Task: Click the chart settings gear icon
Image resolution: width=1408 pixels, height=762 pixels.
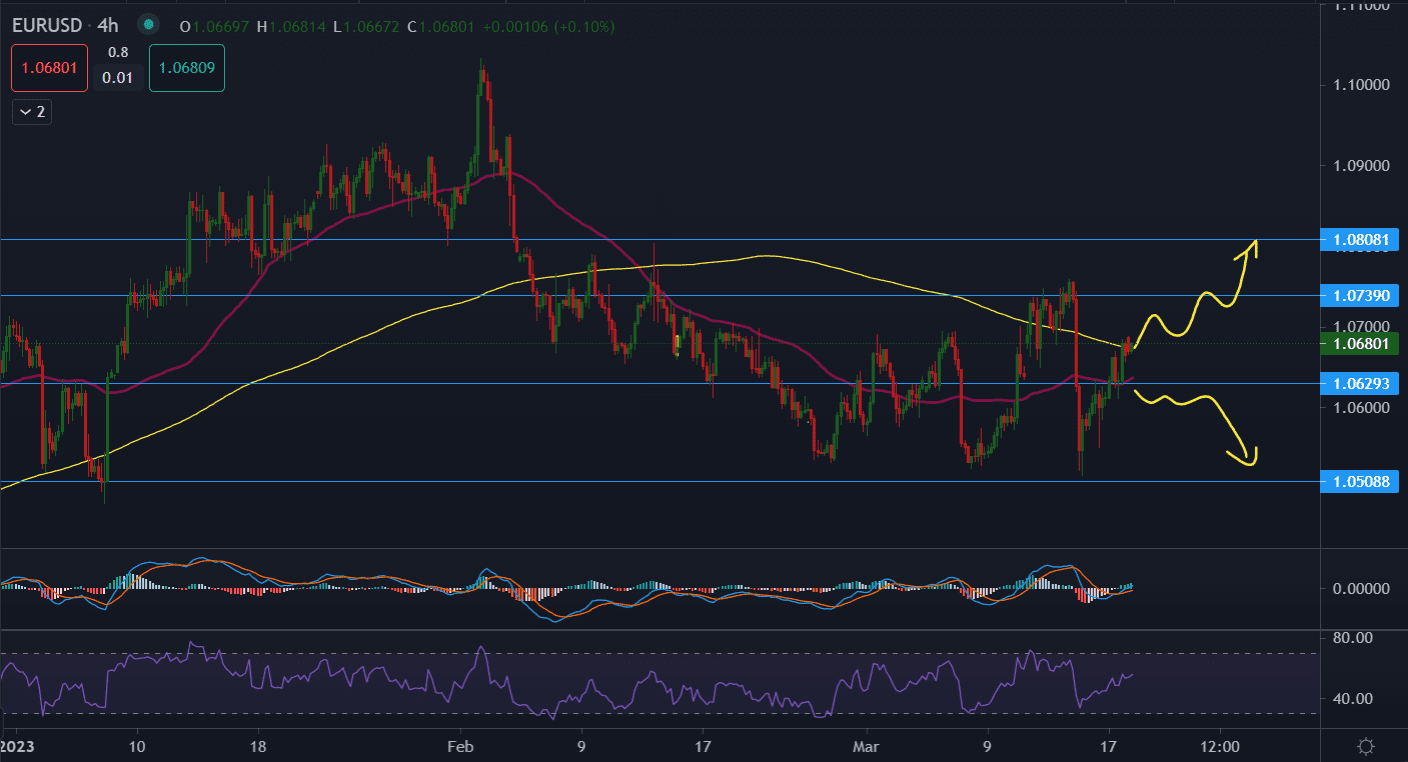Action: pos(1365,746)
